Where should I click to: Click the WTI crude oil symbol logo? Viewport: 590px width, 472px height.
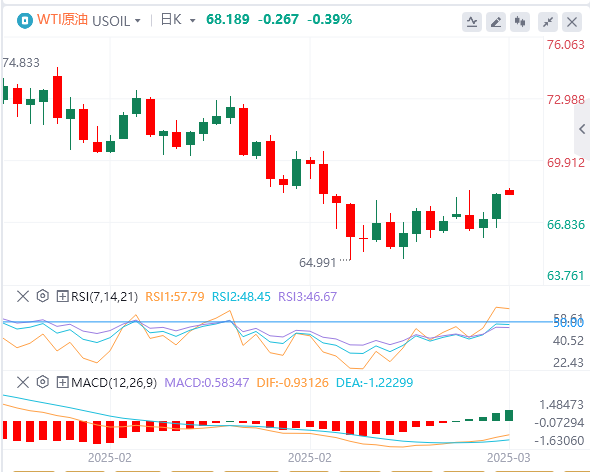click(x=25, y=20)
